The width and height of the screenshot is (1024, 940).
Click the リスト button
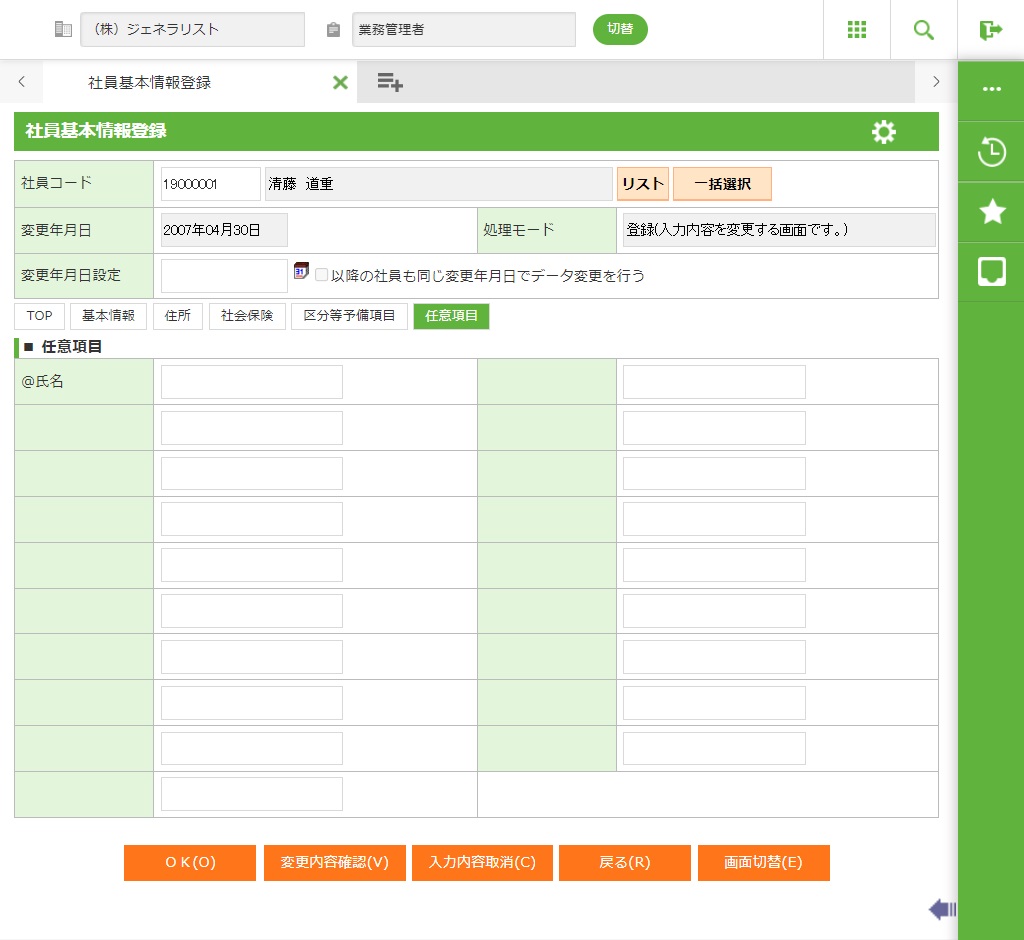coord(643,184)
